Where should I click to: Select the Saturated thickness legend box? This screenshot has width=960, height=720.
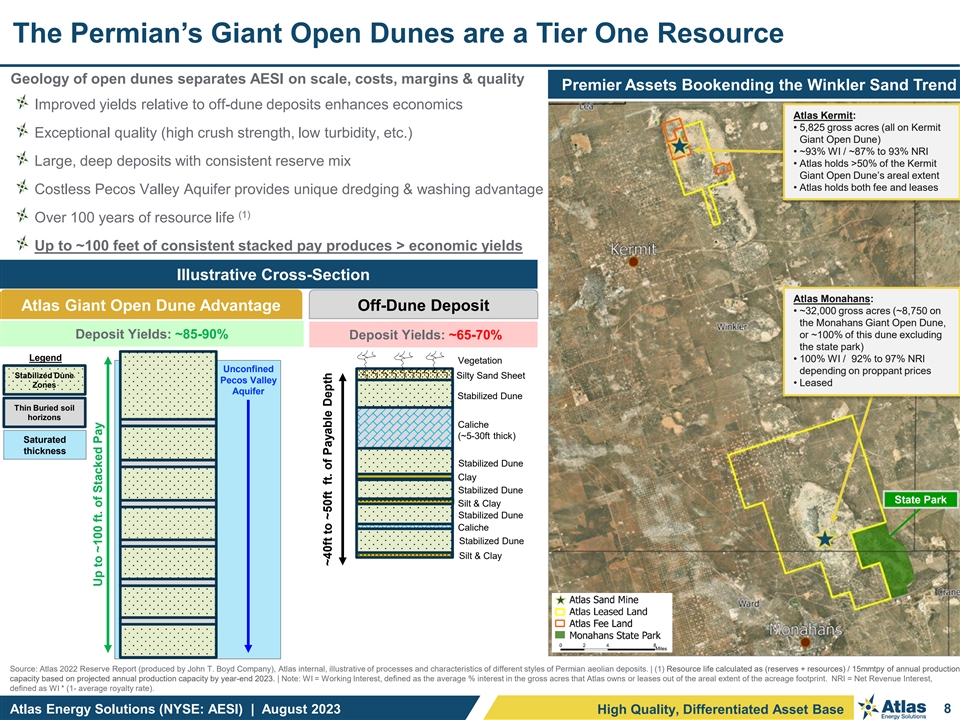coord(44,445)
